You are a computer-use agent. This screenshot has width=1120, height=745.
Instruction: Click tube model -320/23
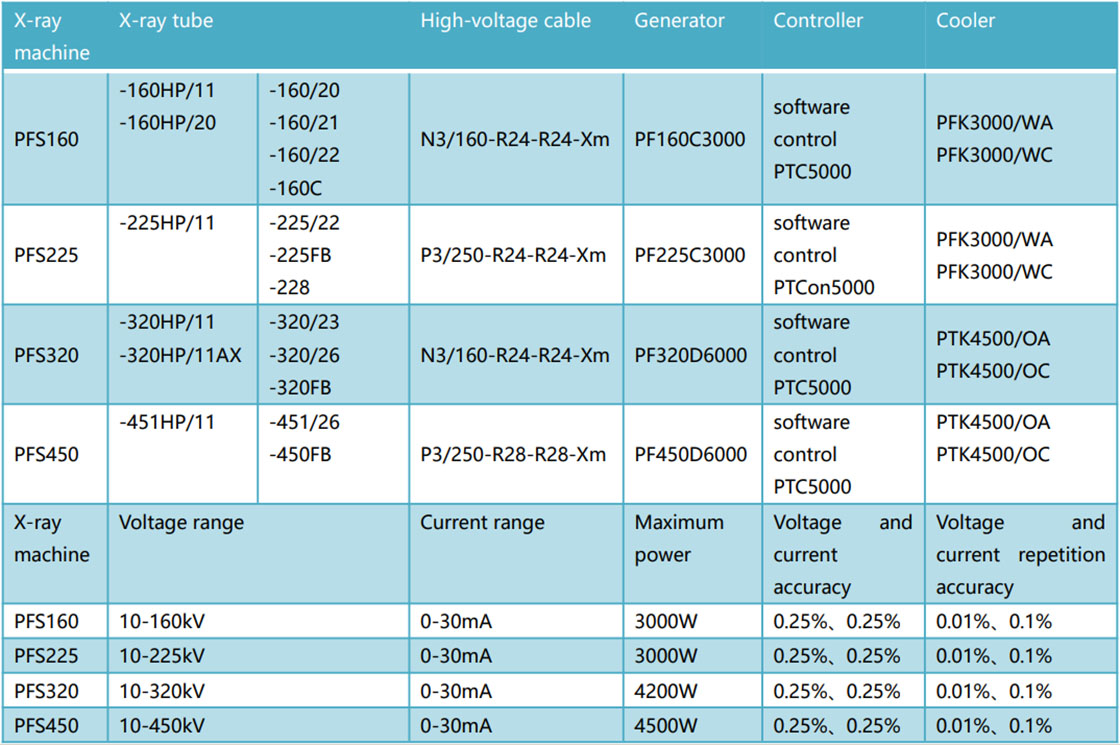304,322
